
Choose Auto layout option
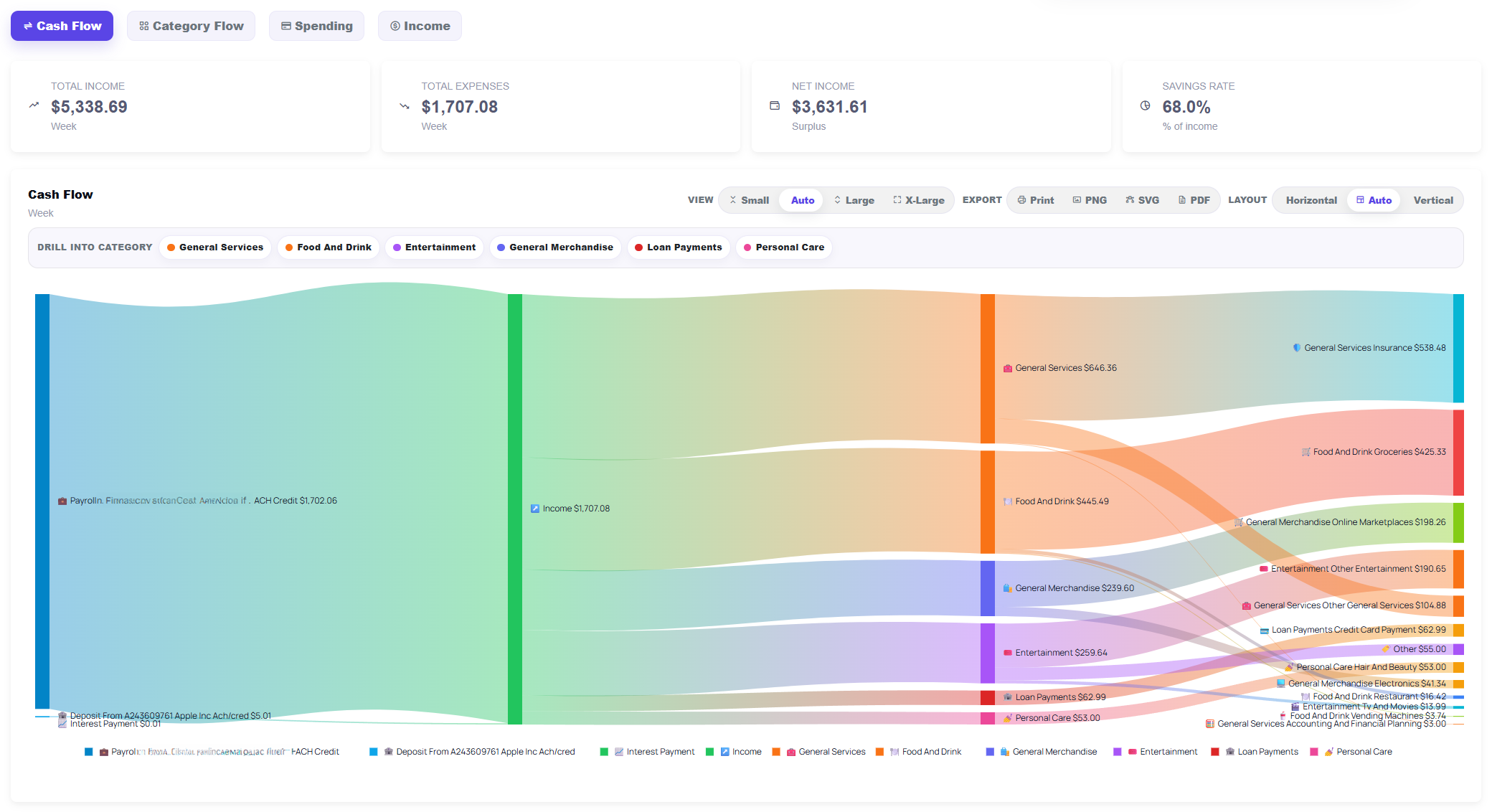pyautogui.click(x=1374, y=200)
